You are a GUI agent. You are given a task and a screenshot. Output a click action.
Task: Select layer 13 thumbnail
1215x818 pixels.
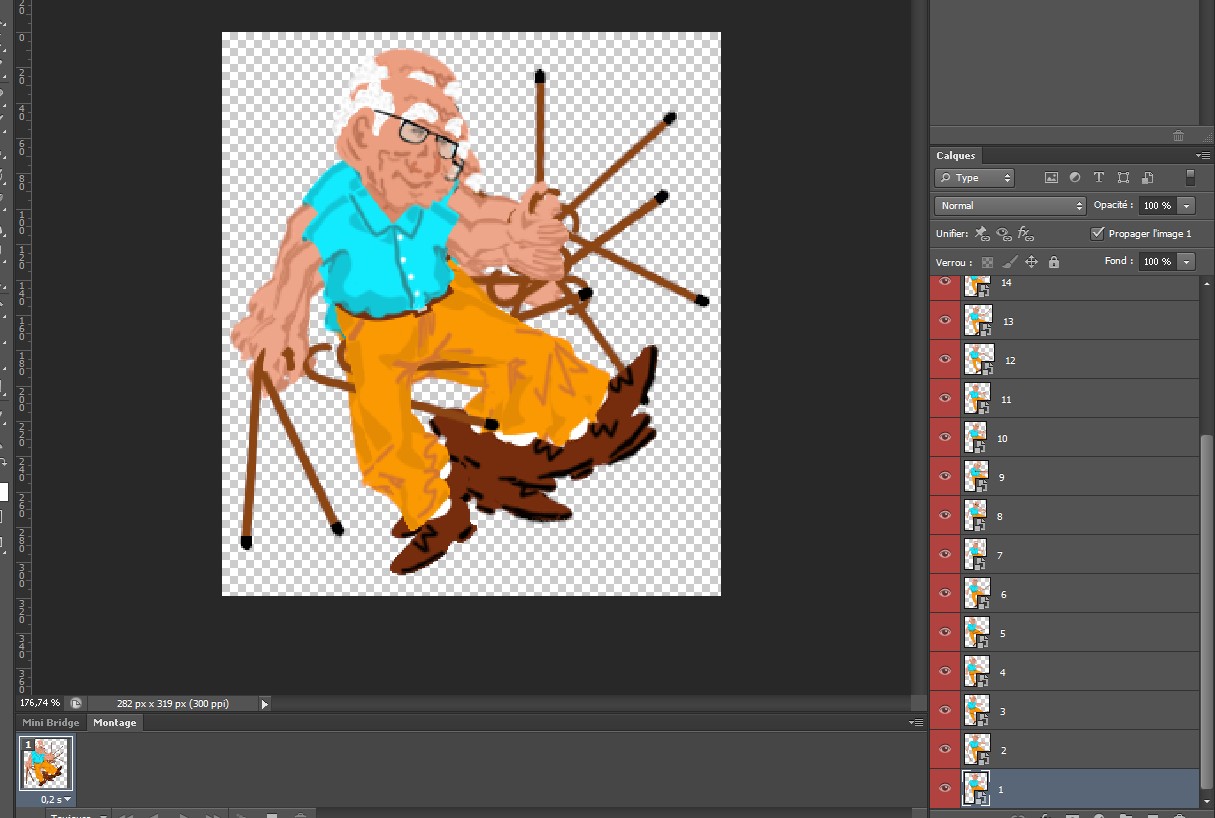978,320
